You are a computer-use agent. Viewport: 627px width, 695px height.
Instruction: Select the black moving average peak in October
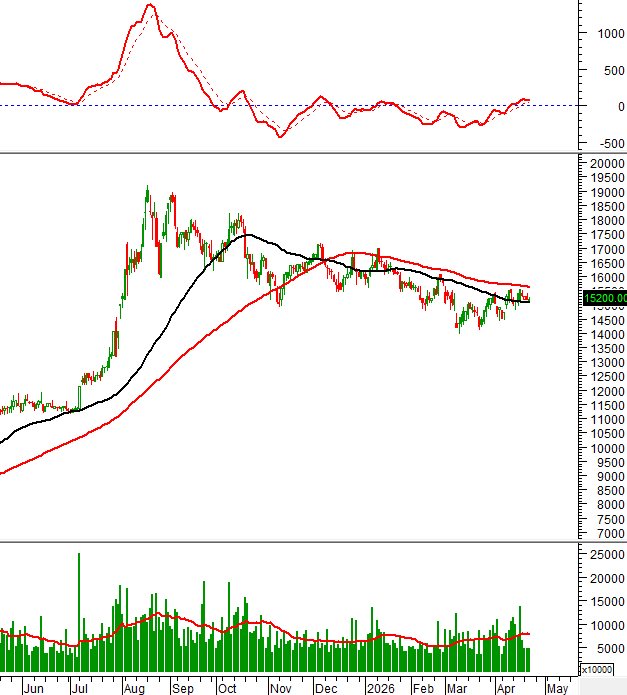(248, 235)
